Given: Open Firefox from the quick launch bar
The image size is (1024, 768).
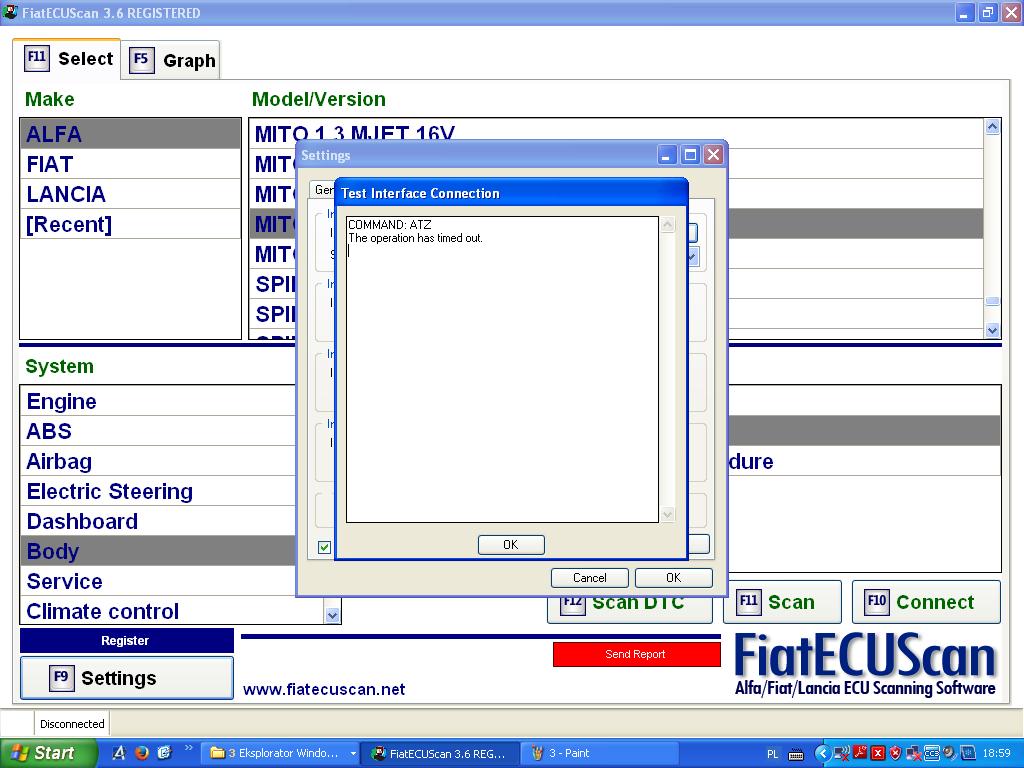Looking at the screenshot, I should 142,753.
